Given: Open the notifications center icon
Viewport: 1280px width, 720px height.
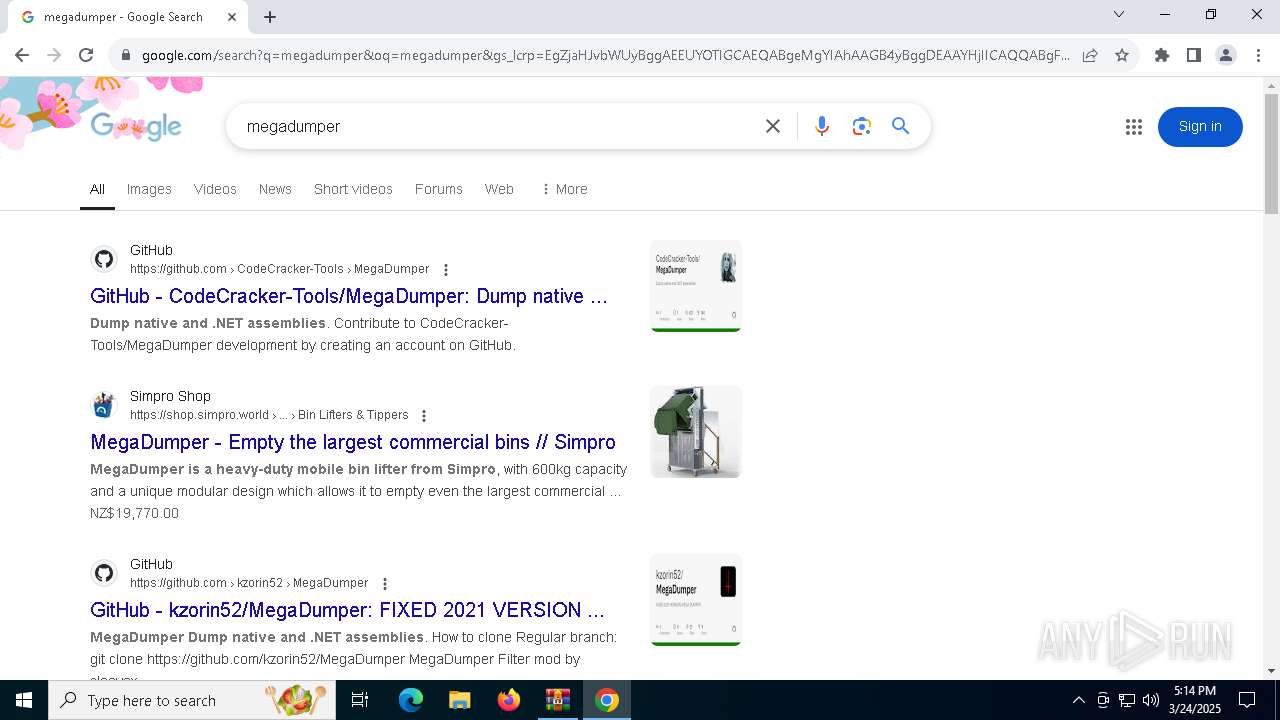Looking at the screenshot, I should tap(1247, 700).
